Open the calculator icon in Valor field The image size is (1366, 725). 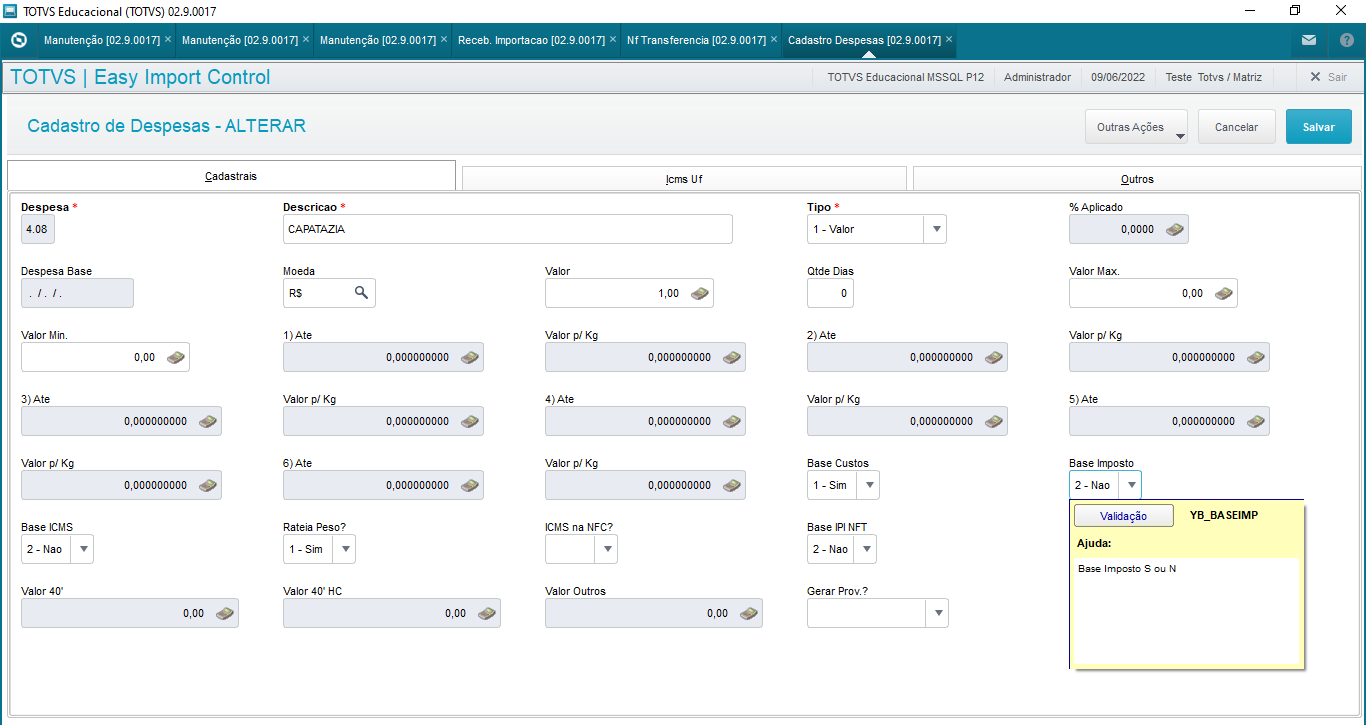click(x=699, y=293)
